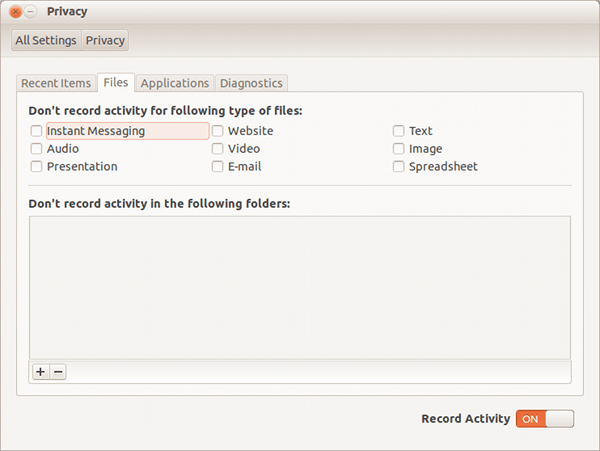The image size is (600, 451).
Task: Open the Applications tab
Action: (174, 83)
